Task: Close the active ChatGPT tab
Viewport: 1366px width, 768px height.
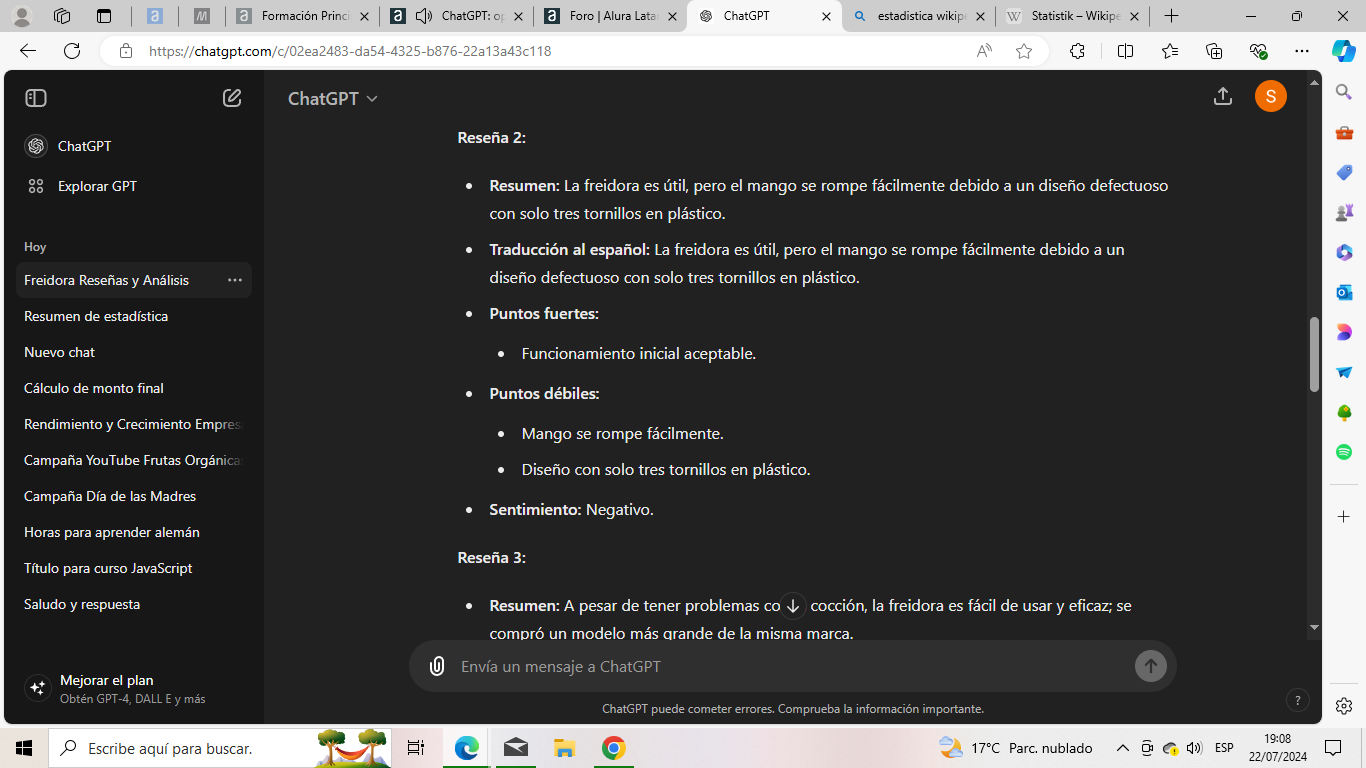Action: [x=826, y=16]
